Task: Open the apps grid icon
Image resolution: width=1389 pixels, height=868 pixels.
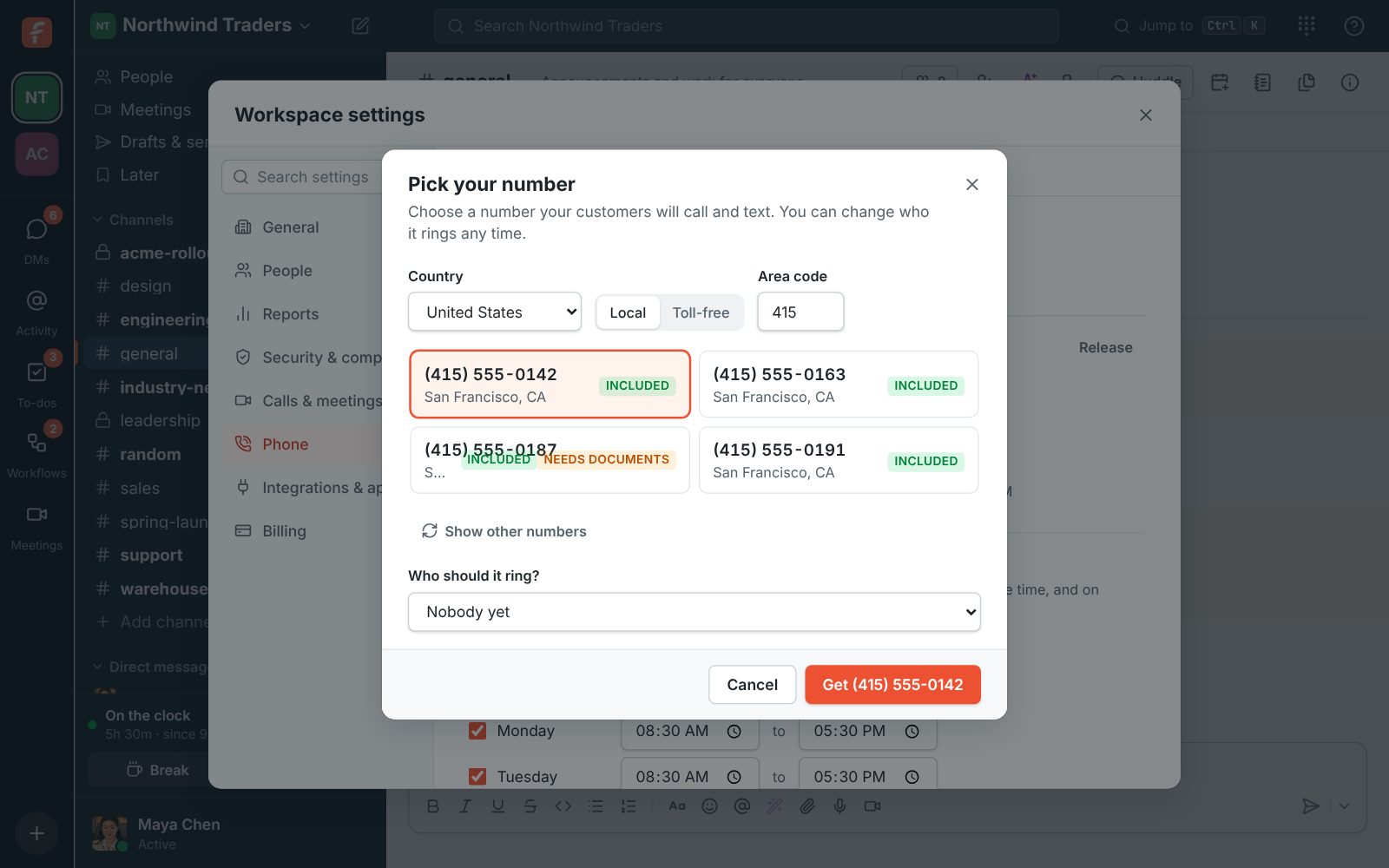Action: tap(1307, 26)
